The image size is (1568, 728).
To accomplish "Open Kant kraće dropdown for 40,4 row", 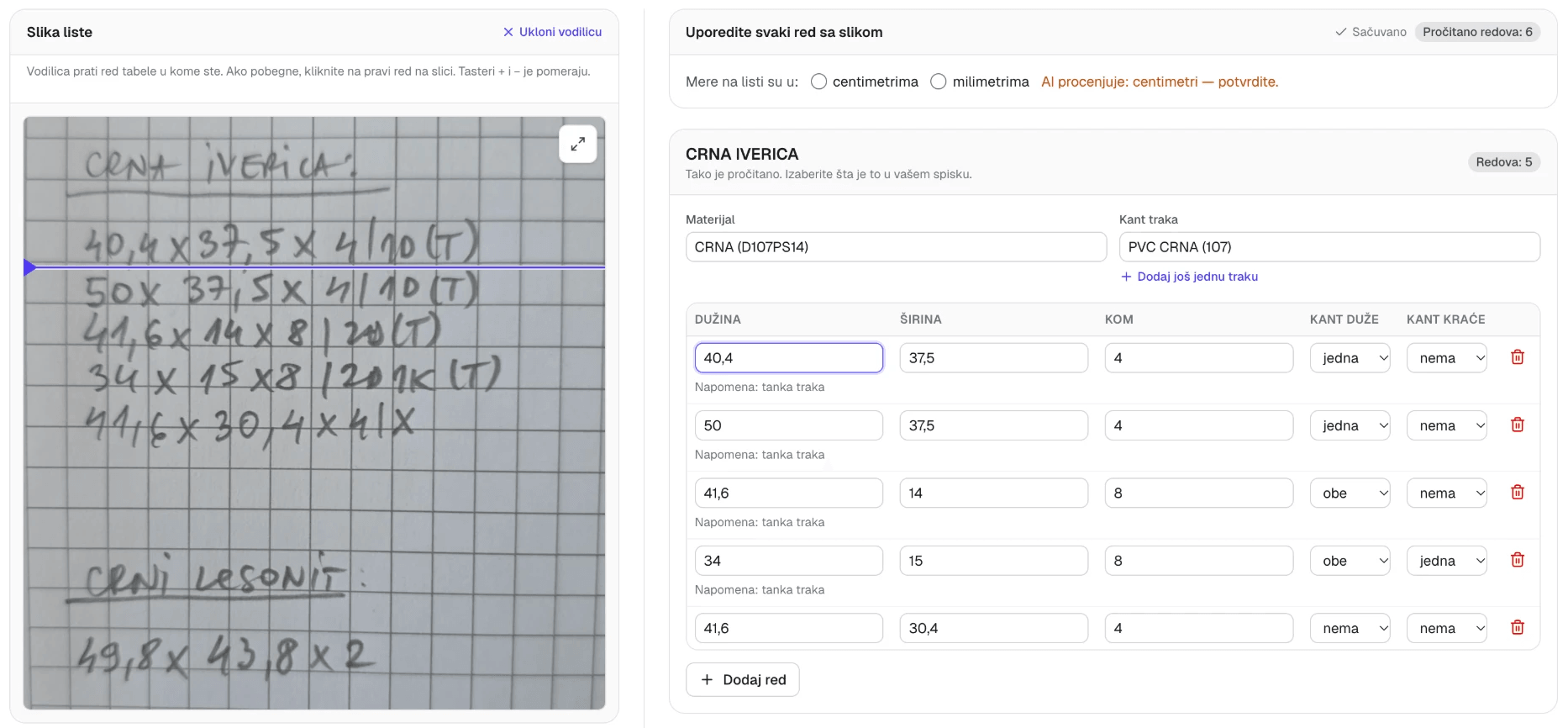I will 1447,358.
